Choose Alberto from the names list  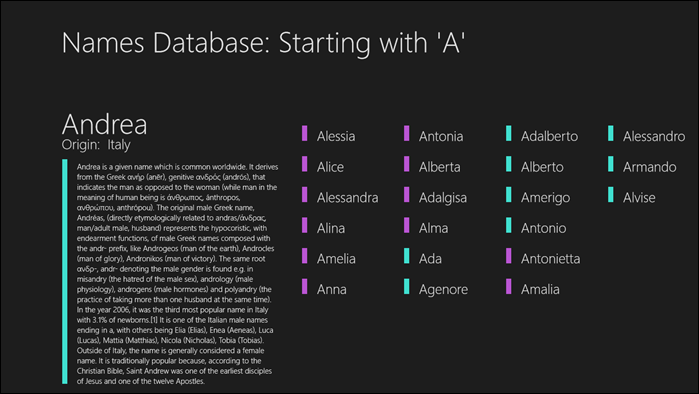(x=542, y=167)
